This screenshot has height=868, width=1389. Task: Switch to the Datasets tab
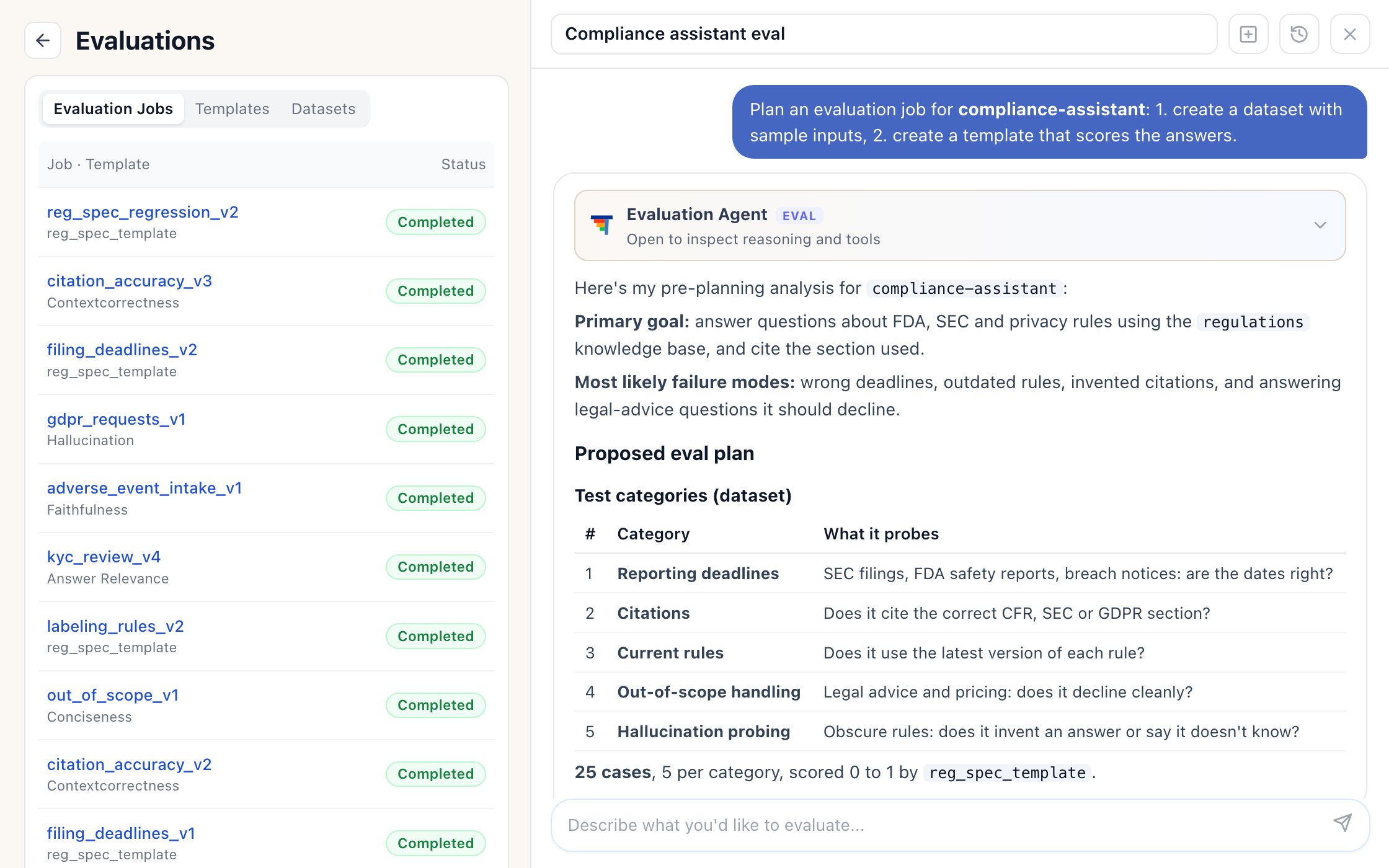point(323,108)
